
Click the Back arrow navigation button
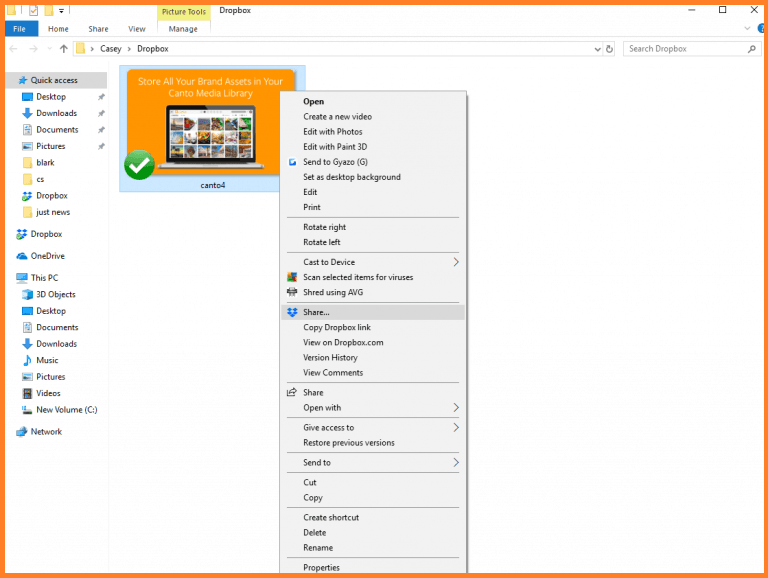coord(13,49)
